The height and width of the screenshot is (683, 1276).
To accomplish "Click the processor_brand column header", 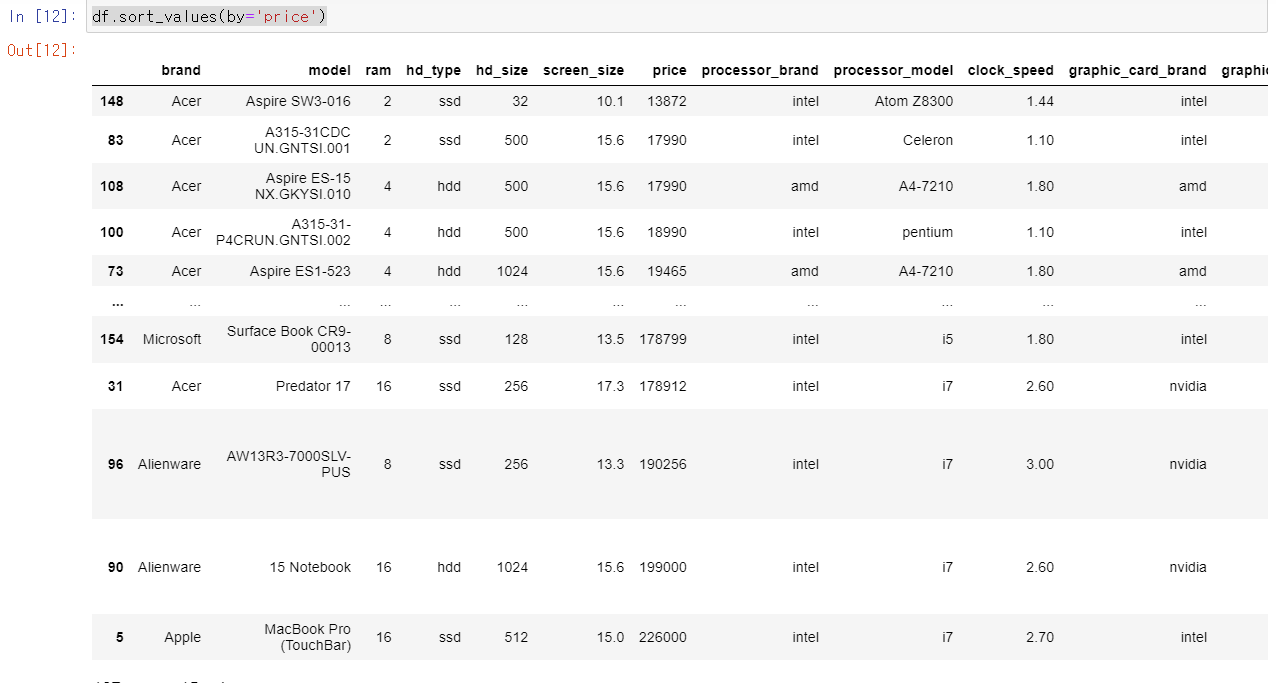I will (760, 70).
